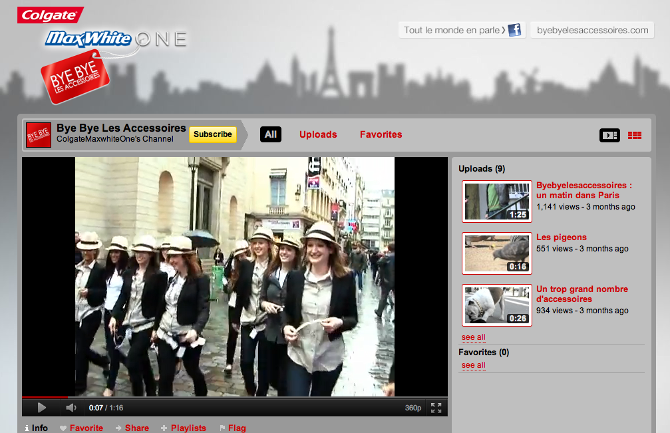
Task: Play the video with the play button
Action: tap(41, 408)
